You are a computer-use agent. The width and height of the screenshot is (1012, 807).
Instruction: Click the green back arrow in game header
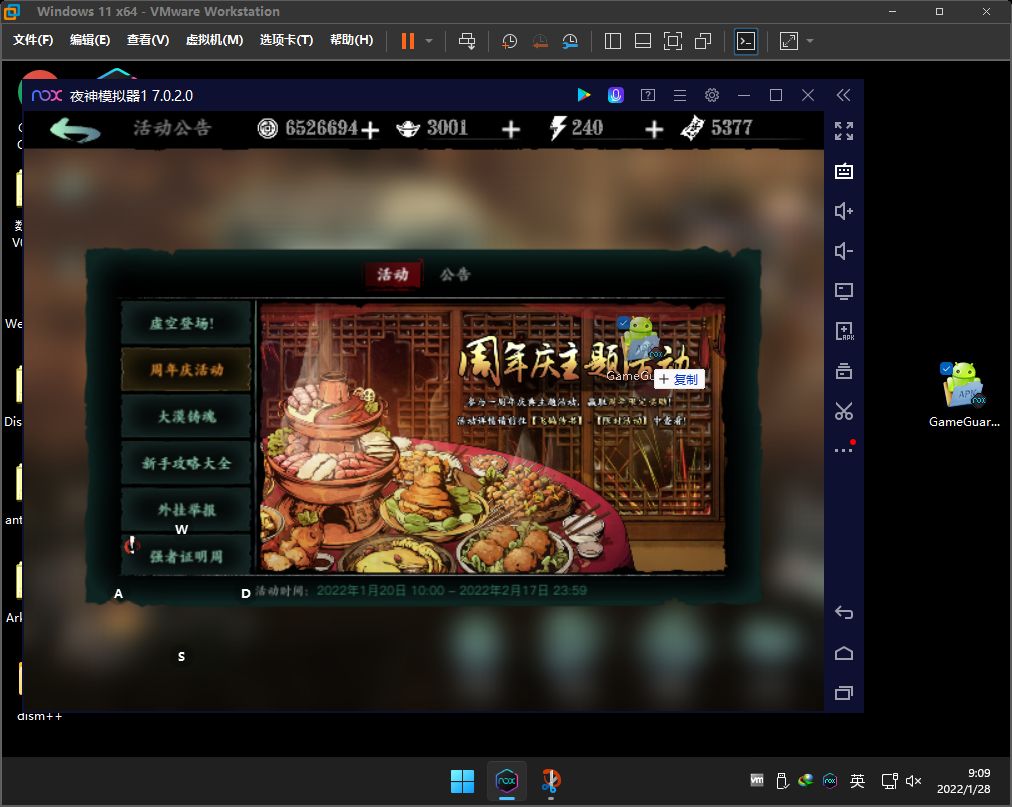75,129
